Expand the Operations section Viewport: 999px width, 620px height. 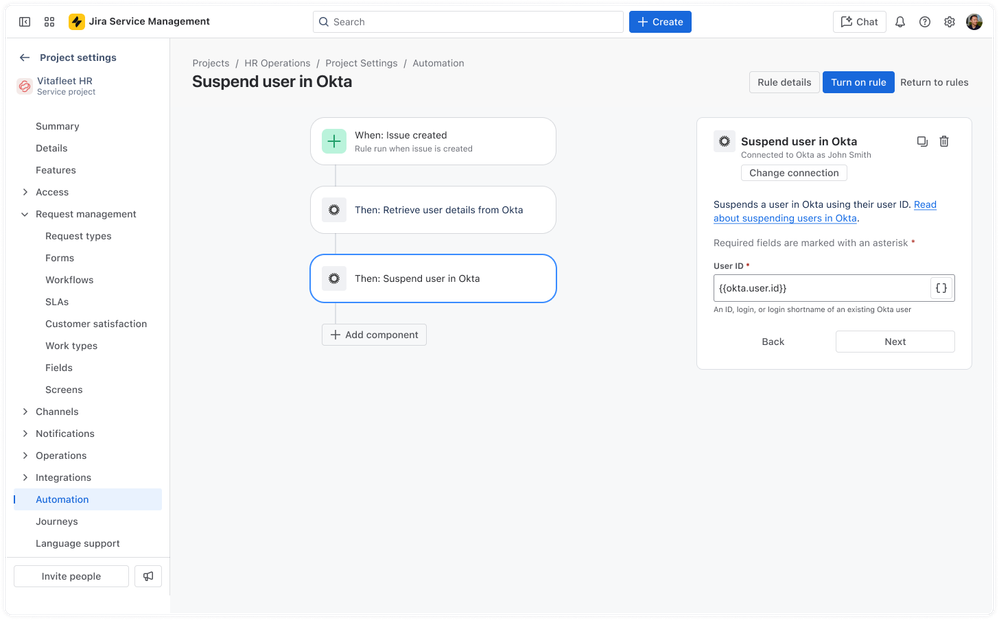(25, 455)
